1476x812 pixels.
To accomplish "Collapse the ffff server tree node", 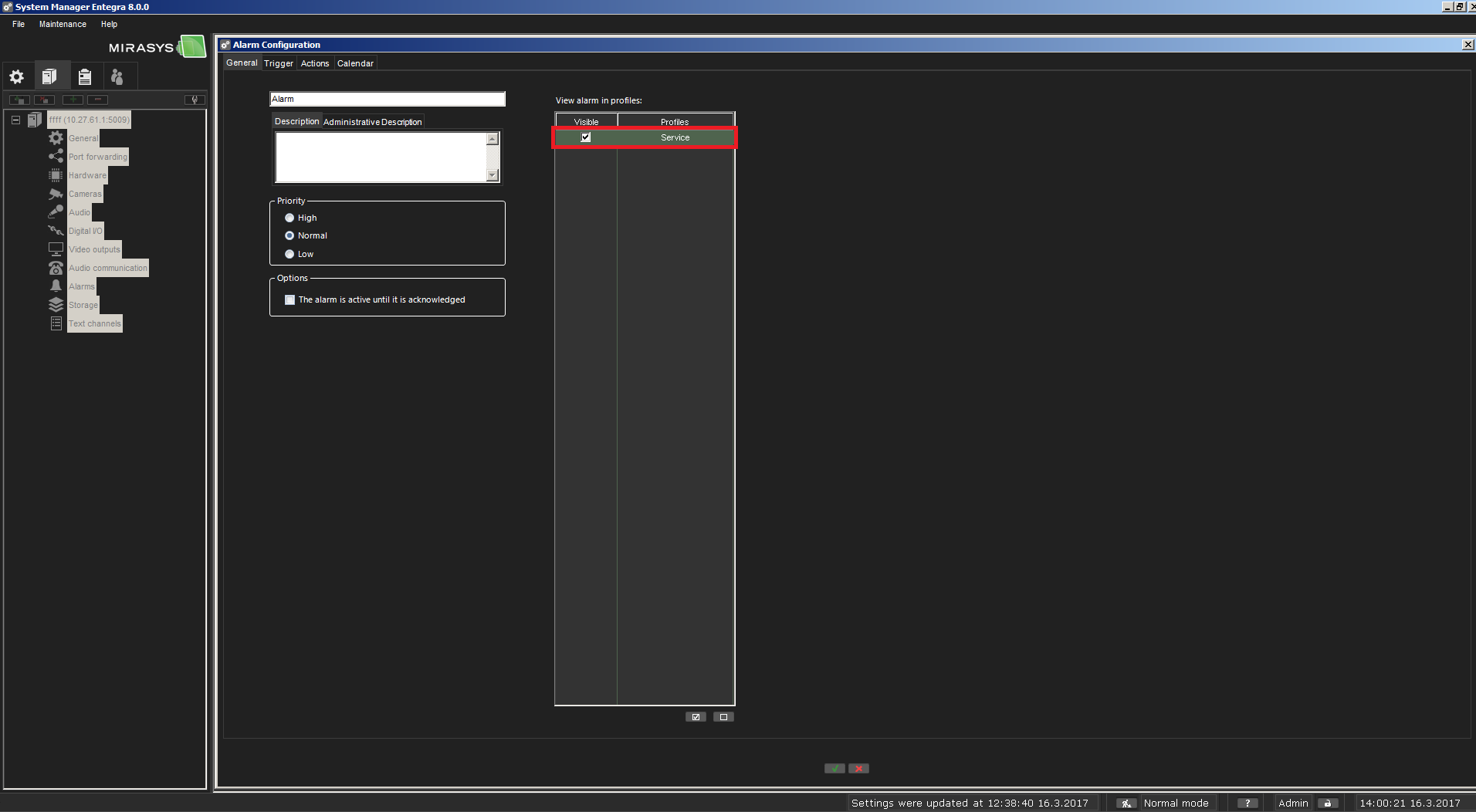I will tap(15, 120).
